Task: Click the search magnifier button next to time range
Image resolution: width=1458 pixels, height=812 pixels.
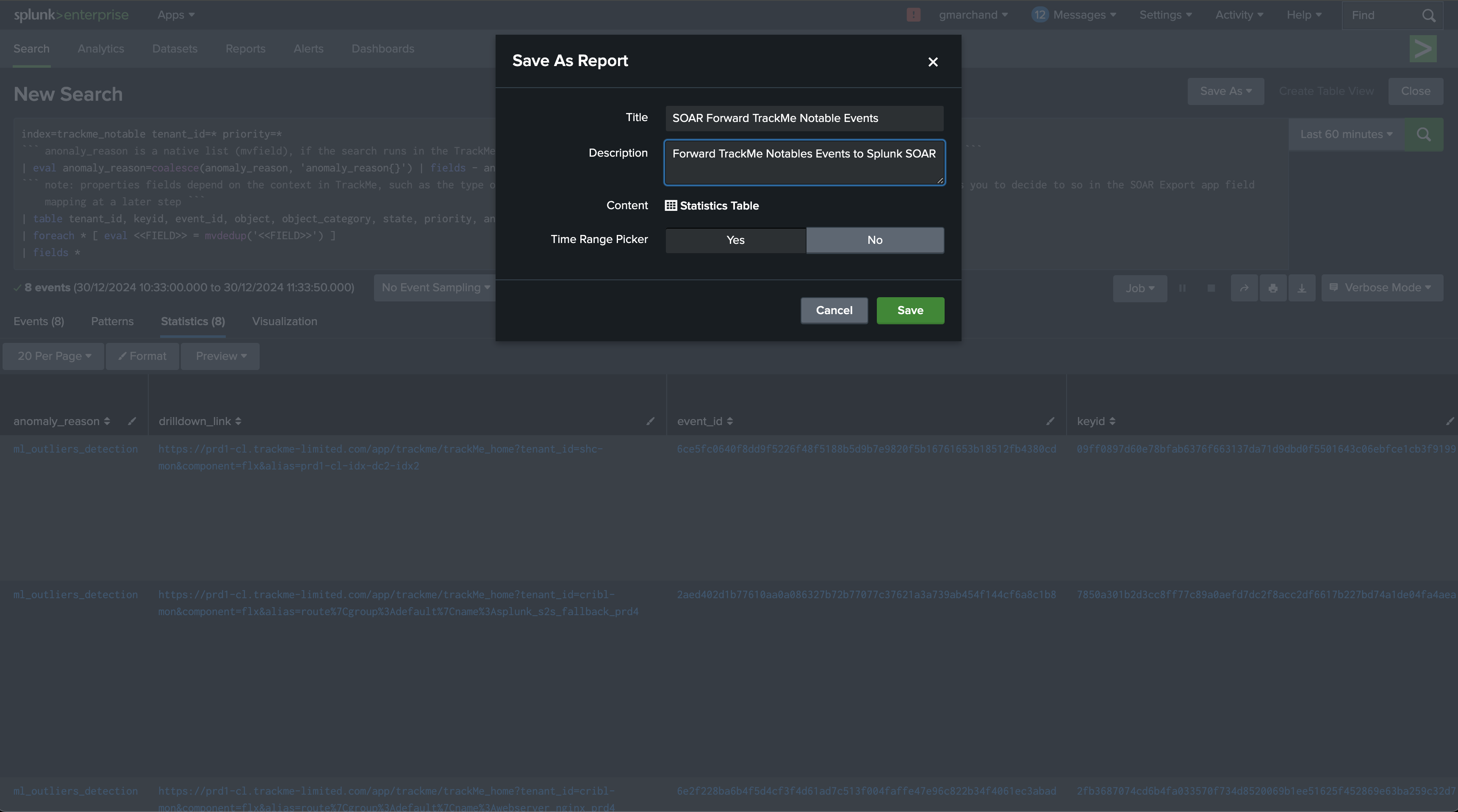Action: (x=1424, y=135)
